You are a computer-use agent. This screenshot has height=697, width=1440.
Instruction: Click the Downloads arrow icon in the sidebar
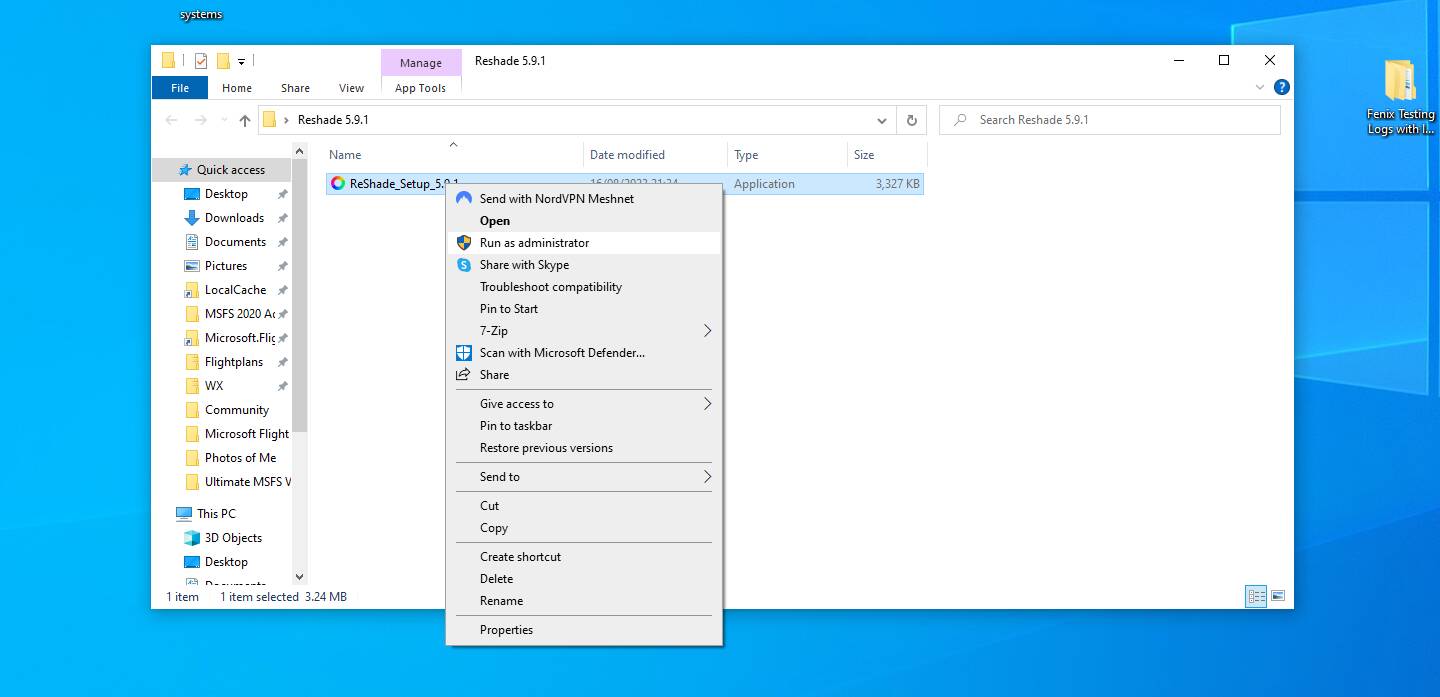tap(192, 218)
